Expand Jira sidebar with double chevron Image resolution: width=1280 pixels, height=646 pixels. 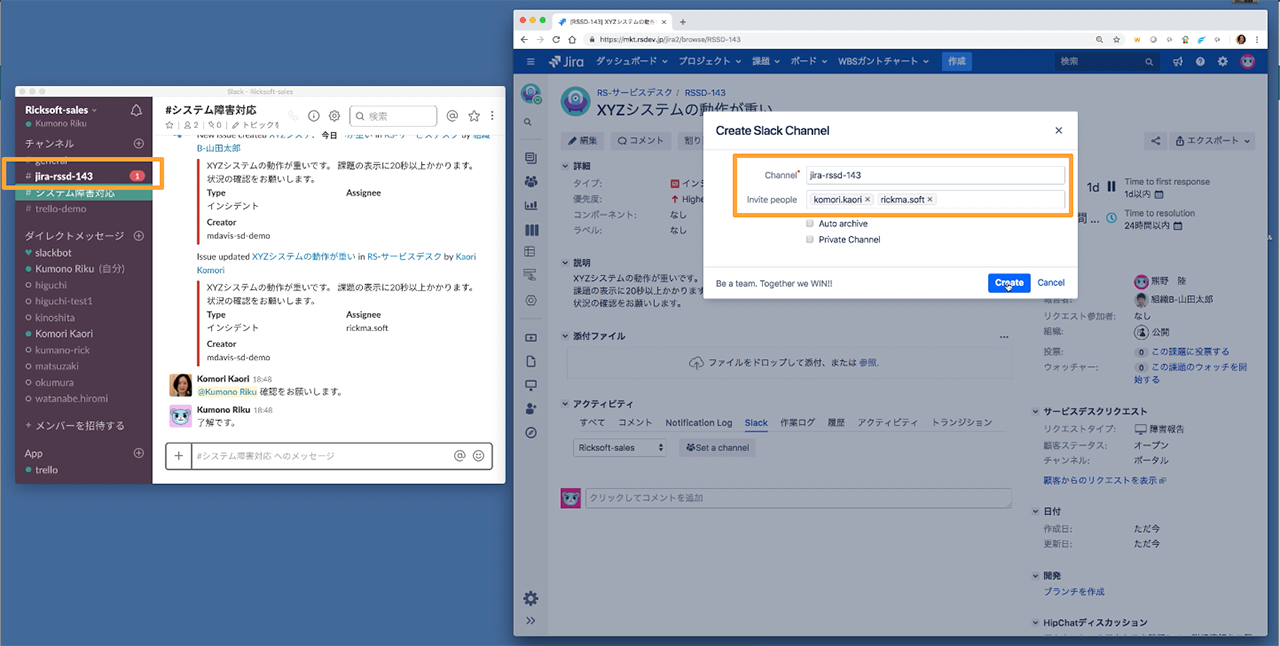pos(530,621)
